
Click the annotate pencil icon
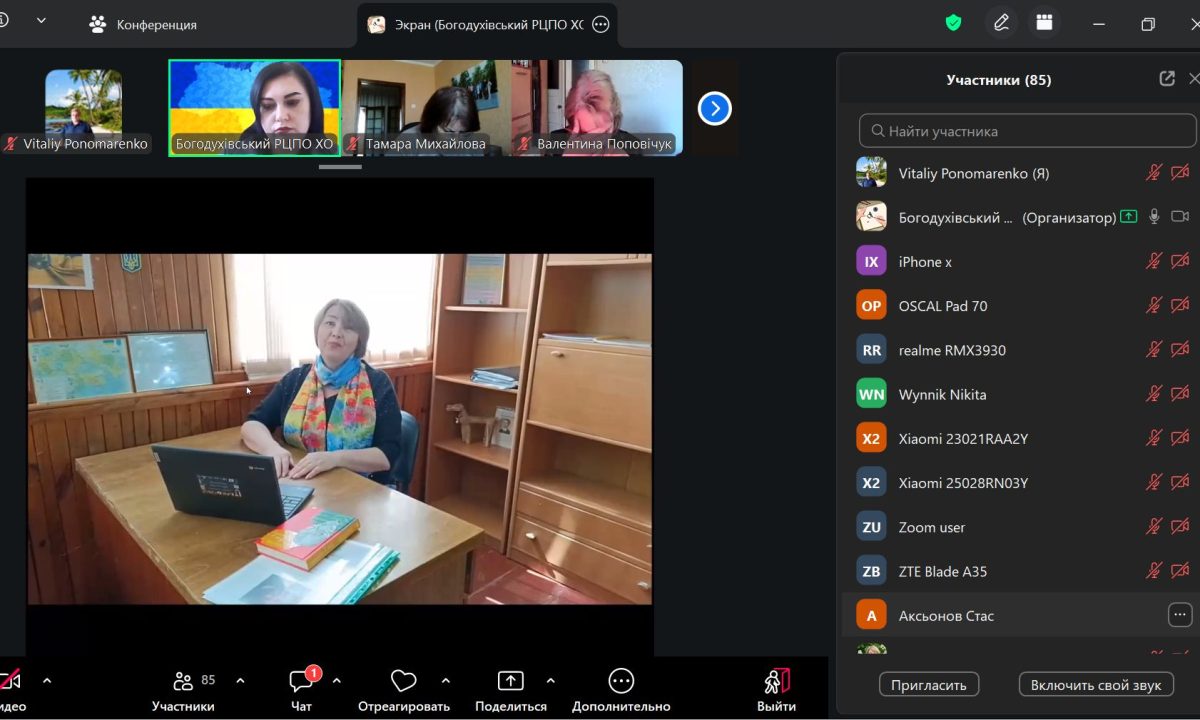tap(1001, 23)
